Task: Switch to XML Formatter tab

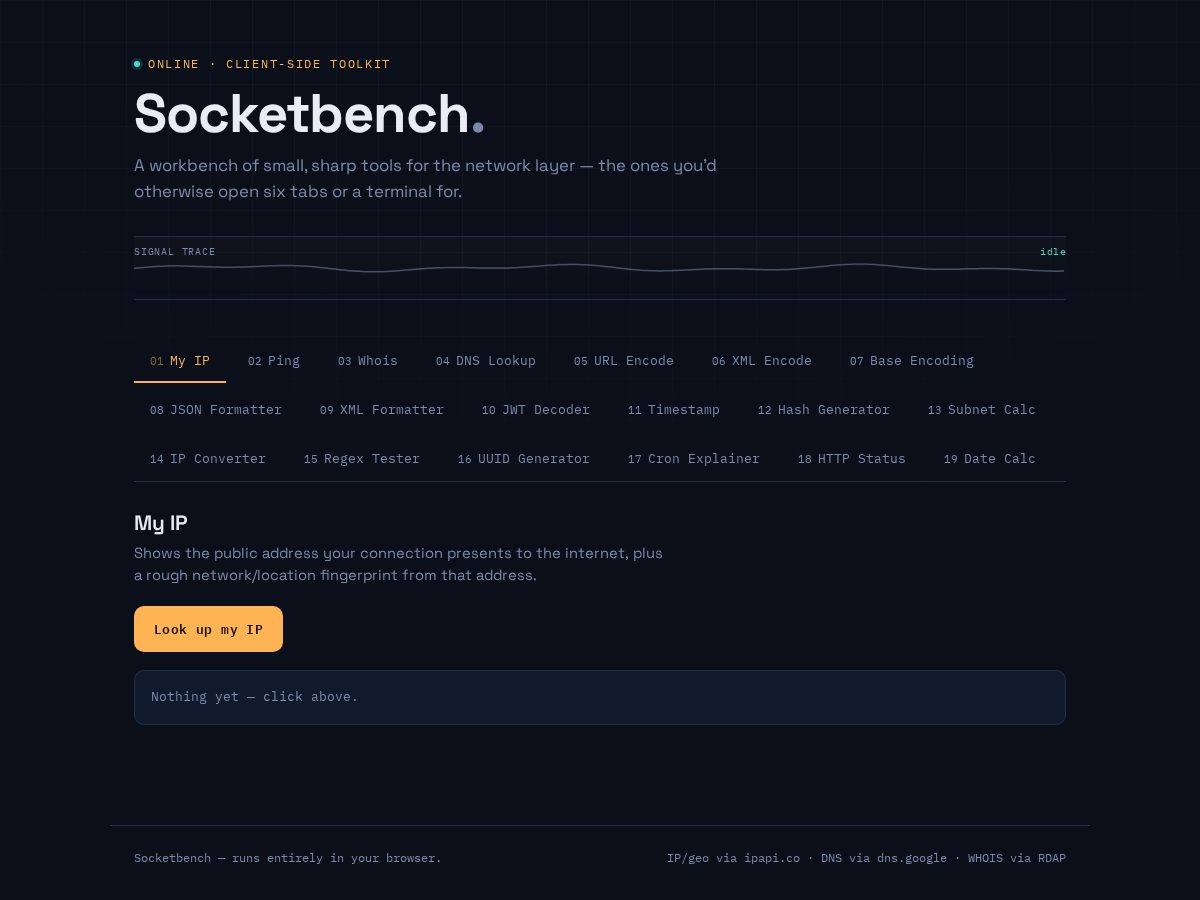Action: tap(382, 410)
